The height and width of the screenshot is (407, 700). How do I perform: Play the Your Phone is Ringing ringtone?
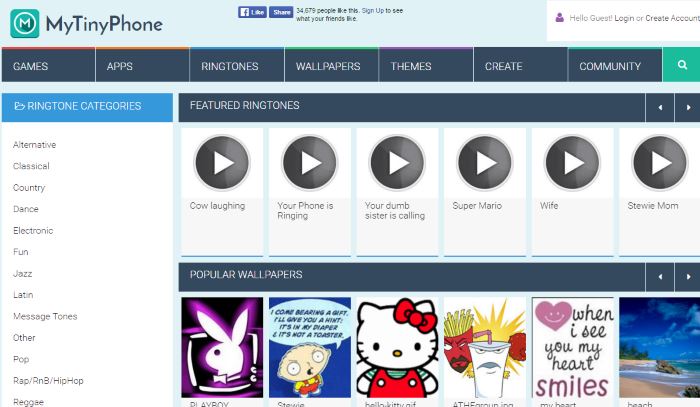[309, 162]
